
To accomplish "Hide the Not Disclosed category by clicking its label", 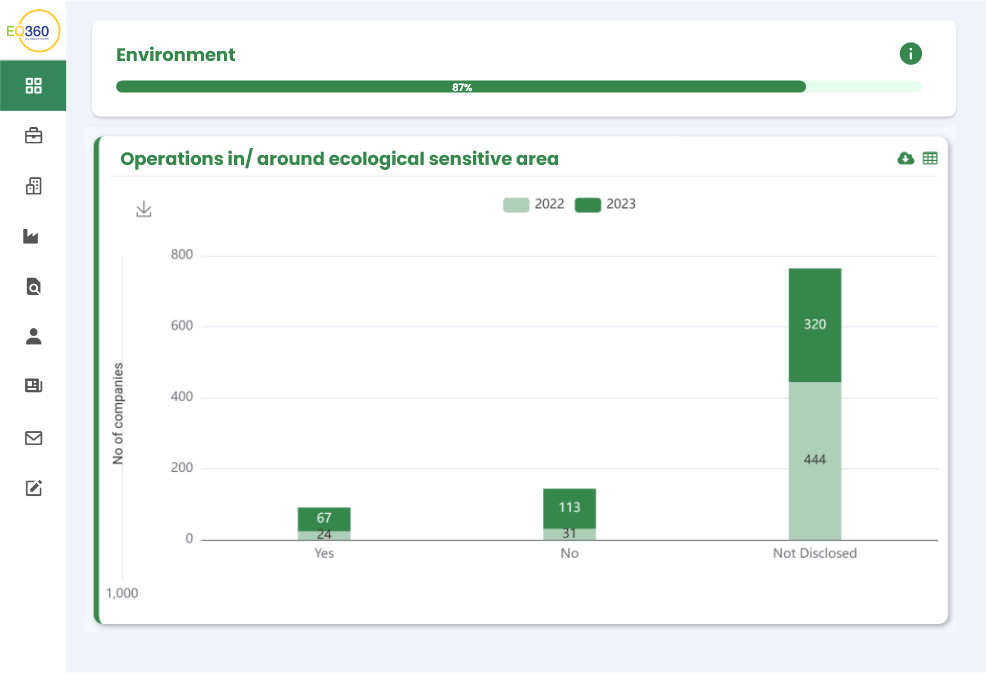I will click(x=814, y=552).
